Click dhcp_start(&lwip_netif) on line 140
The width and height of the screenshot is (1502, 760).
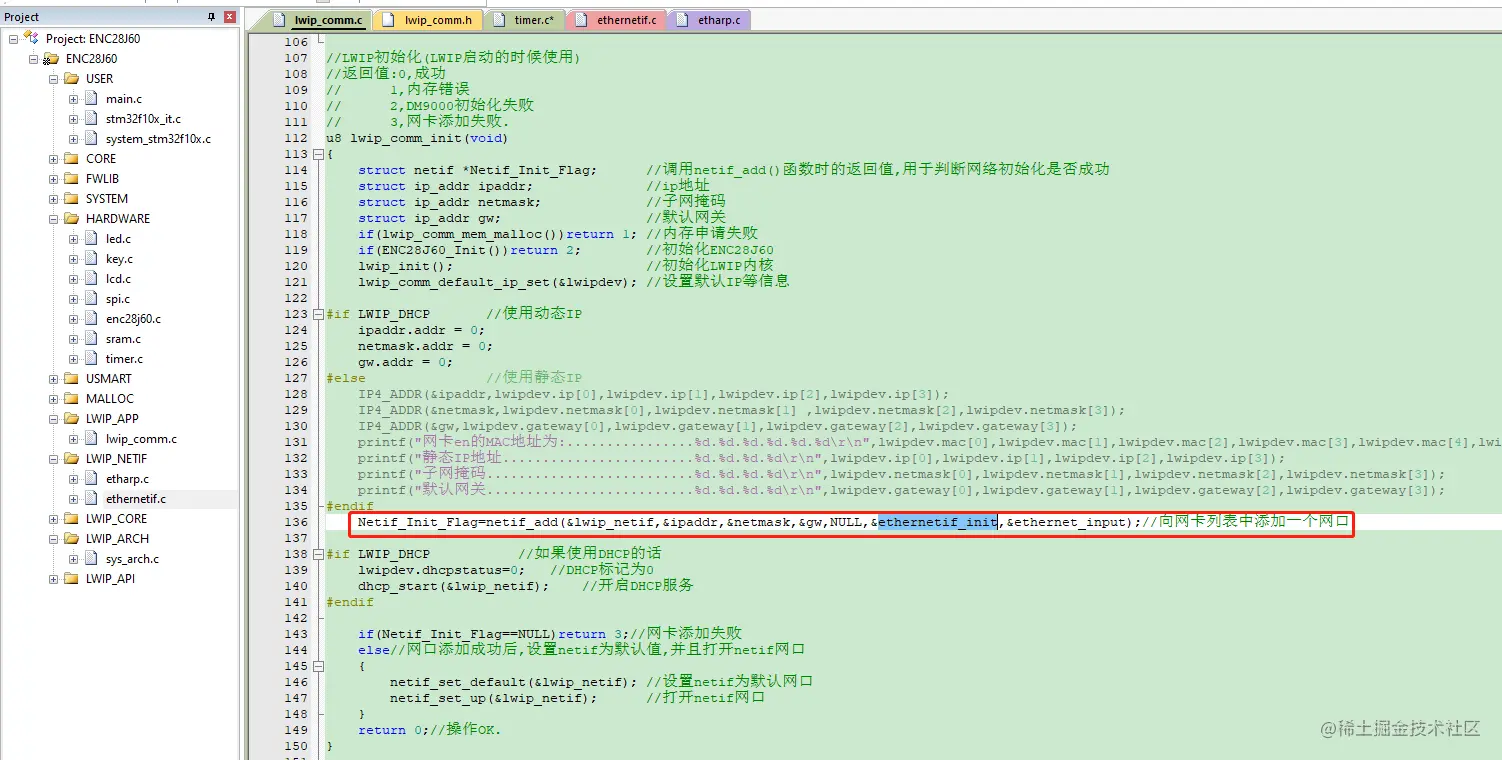454,586
